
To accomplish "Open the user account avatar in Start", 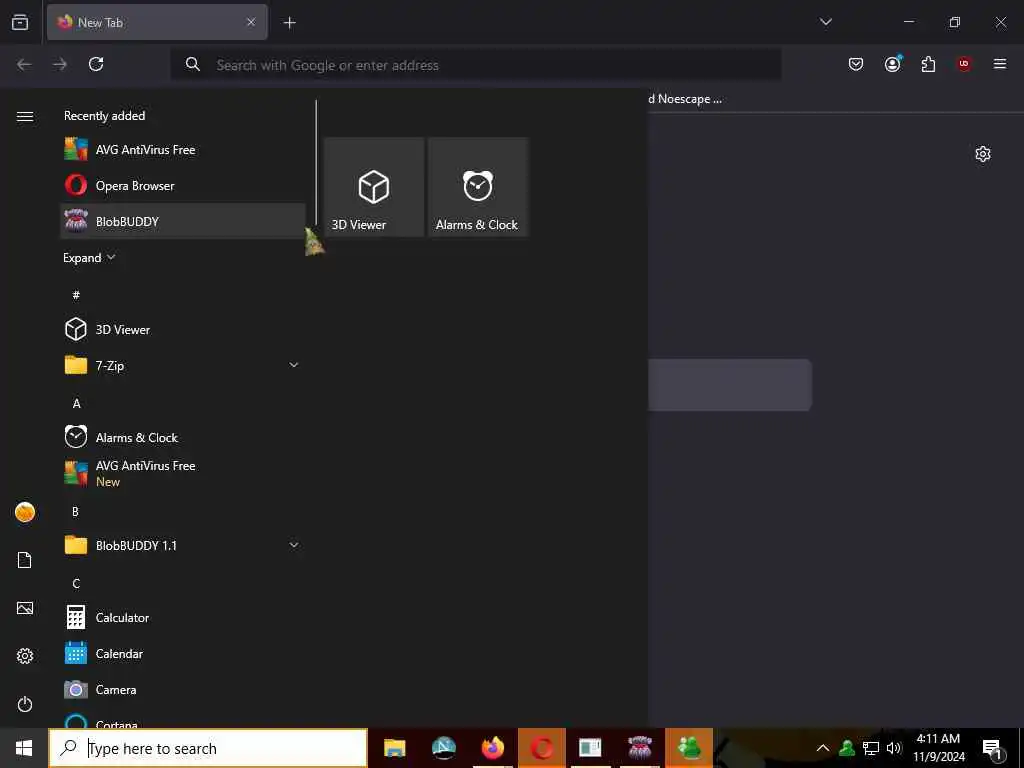I will (25, 512).
